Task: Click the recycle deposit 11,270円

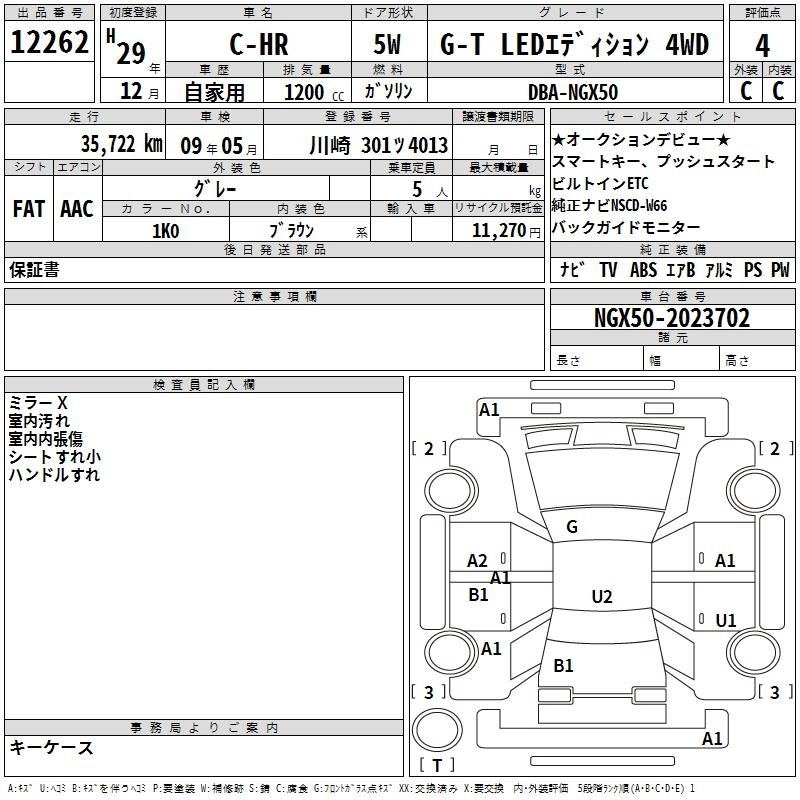Action: click(x=506, y=231)
